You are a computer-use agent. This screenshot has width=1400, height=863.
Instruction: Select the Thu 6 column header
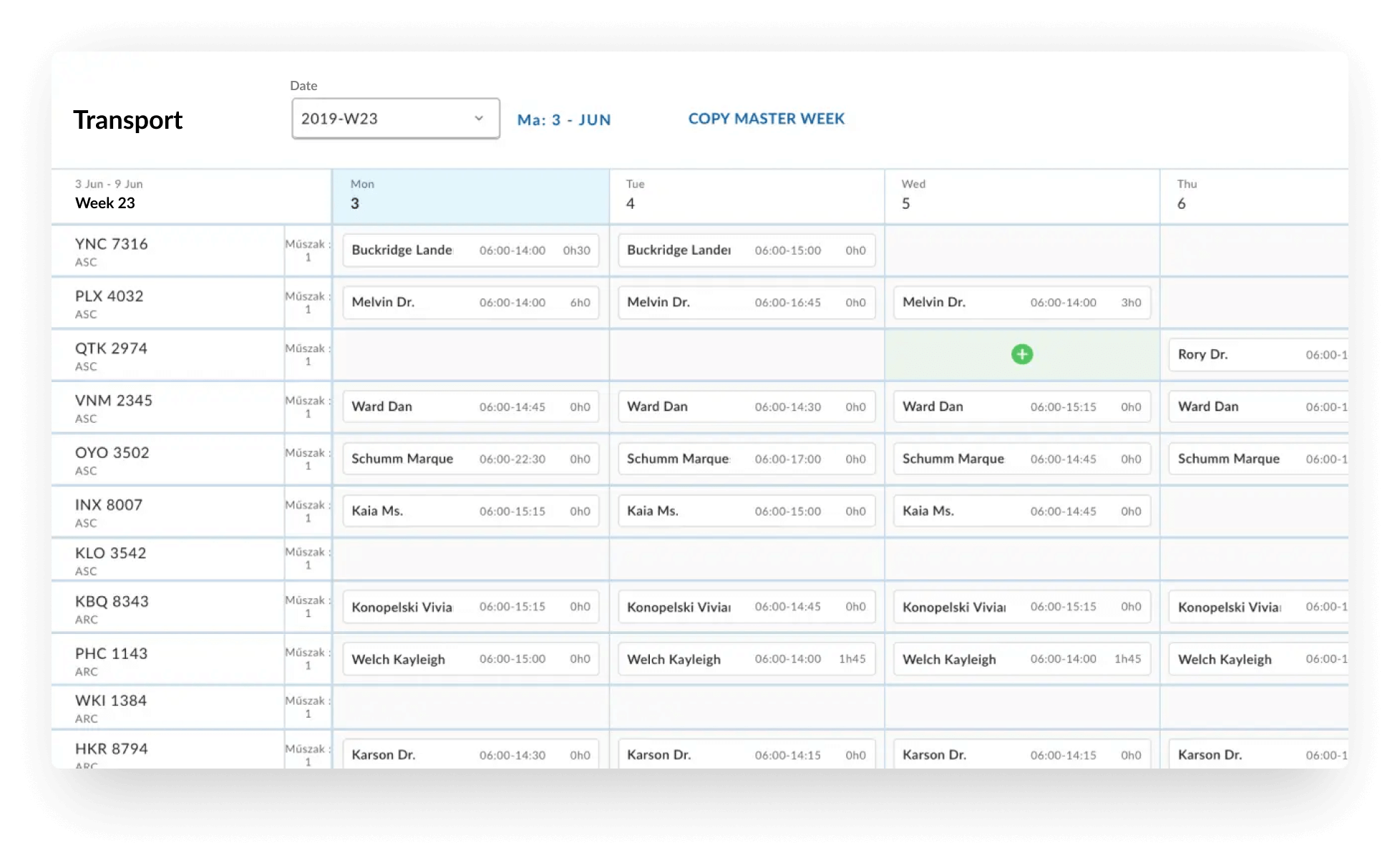pyautogui.click(x=1253, y=195)
